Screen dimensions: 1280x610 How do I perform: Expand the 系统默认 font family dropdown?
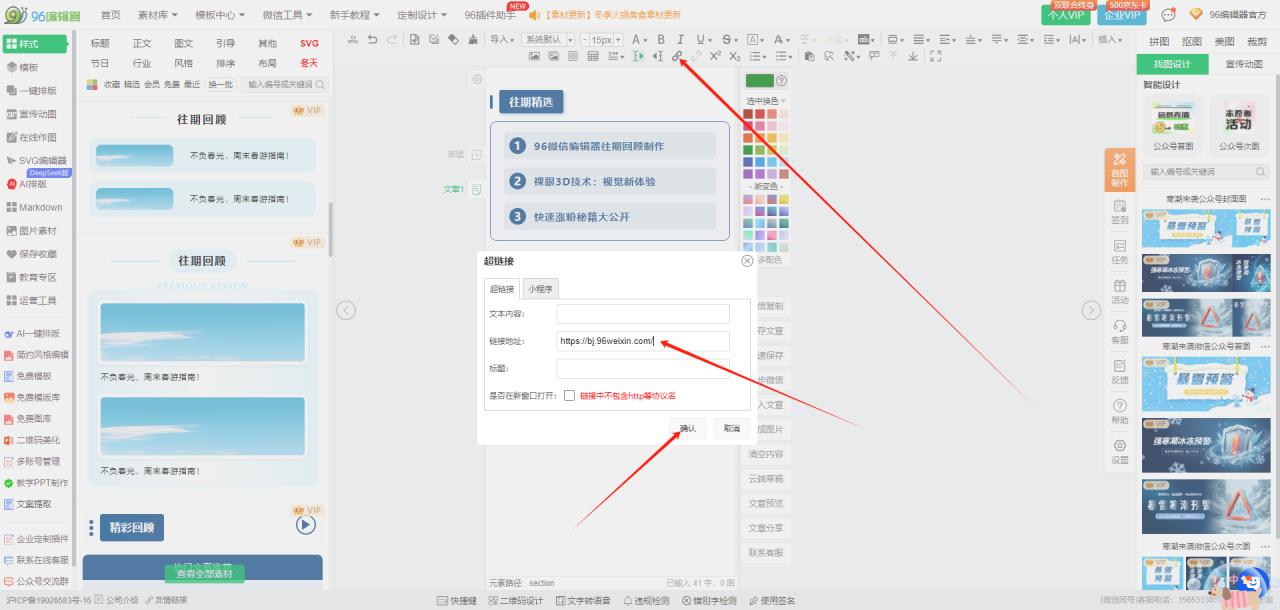[x=548, y=39]
